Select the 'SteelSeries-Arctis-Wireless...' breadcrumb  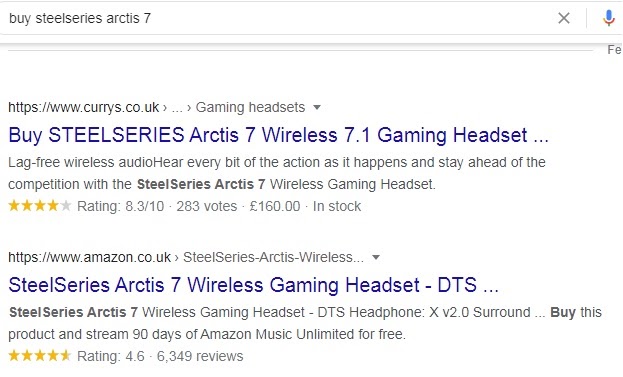point(273,257)
